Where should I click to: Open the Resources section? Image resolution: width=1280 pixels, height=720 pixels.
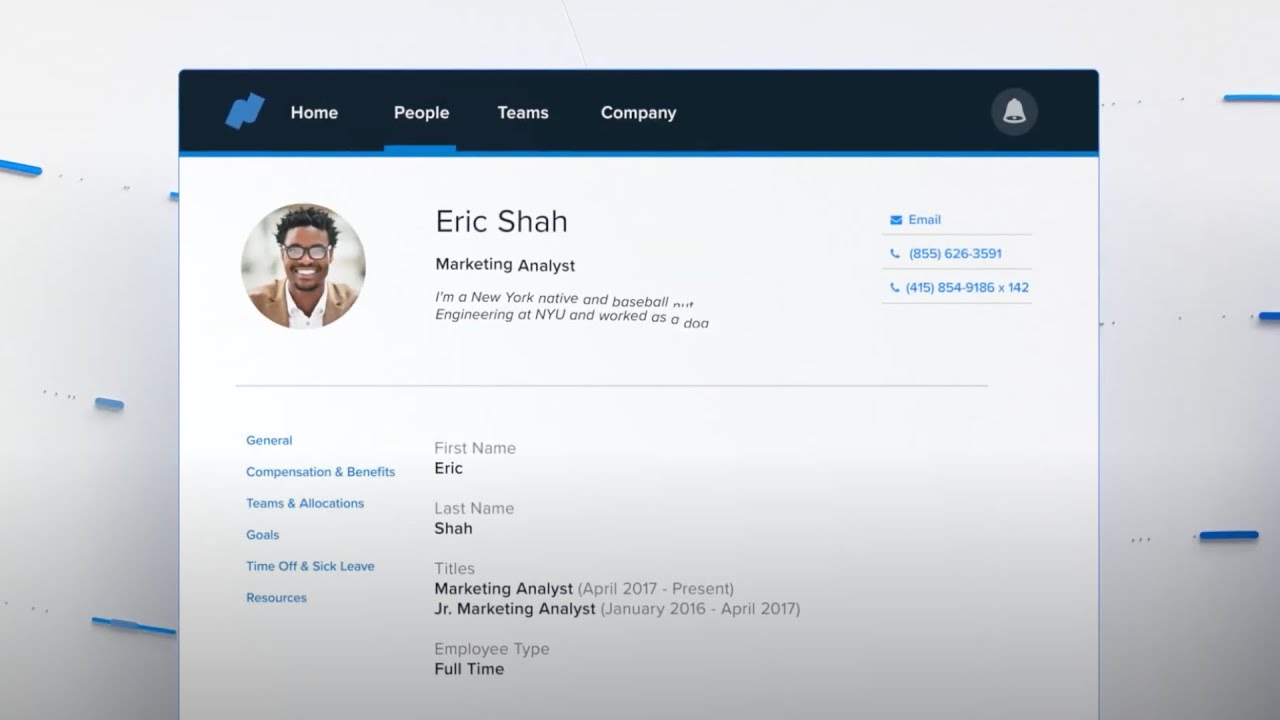pyautogui.click(x=276, y=598)
